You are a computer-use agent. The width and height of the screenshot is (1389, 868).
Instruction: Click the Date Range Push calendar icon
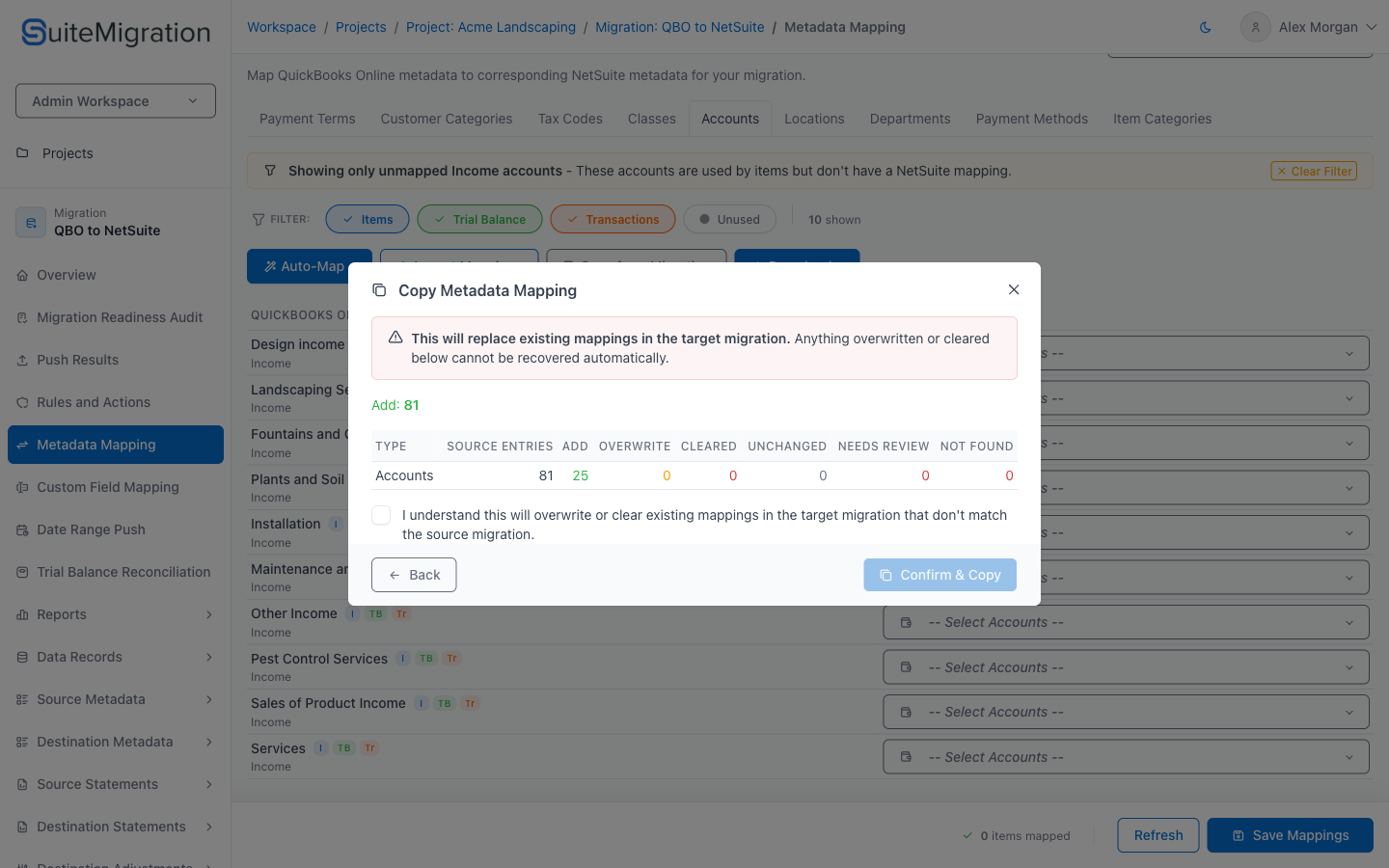pyautogui.click(x=22, y=529)
